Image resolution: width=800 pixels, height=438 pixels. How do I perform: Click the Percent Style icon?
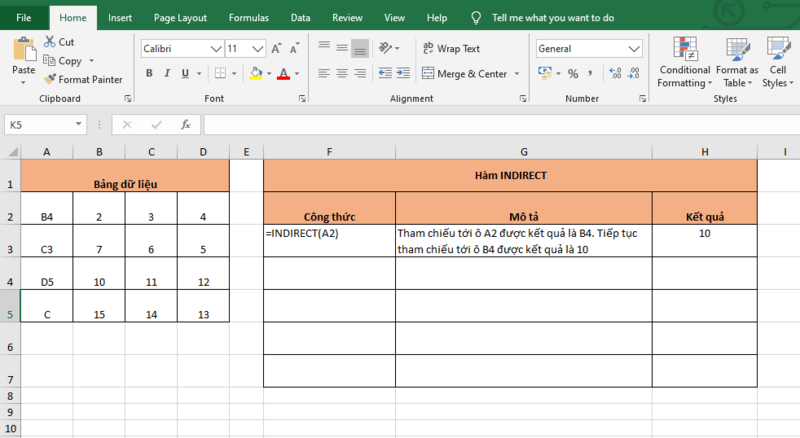point(573,73)
